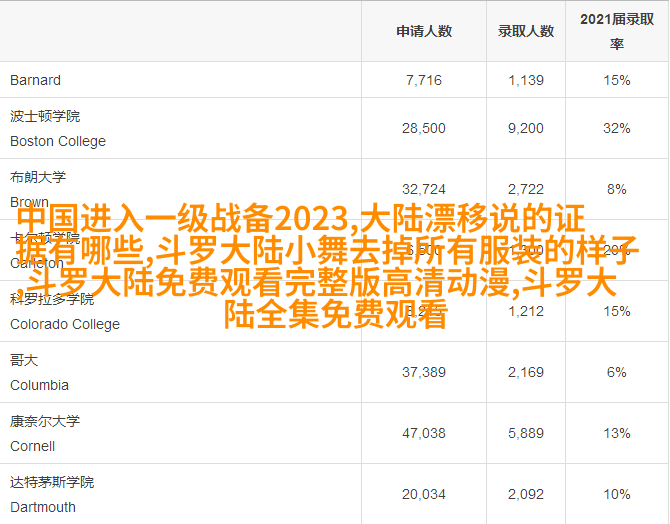670x524 pixels.
Task: Click the Barnard school name
Action: 35,80
